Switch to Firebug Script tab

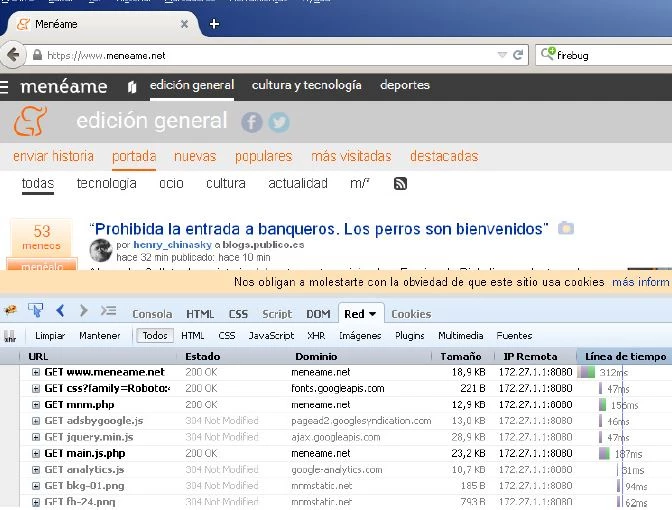click(x=277, y=314)
